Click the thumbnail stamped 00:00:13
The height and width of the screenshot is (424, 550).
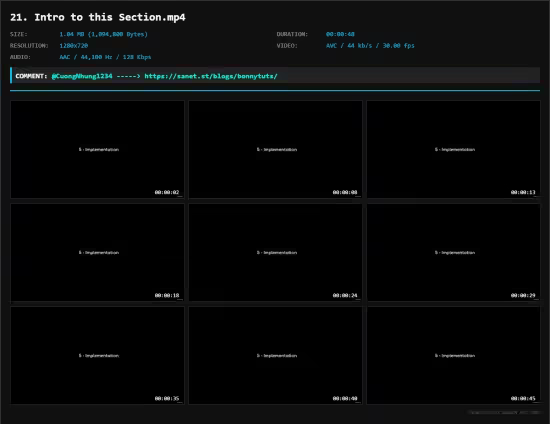tap(454, 149)
